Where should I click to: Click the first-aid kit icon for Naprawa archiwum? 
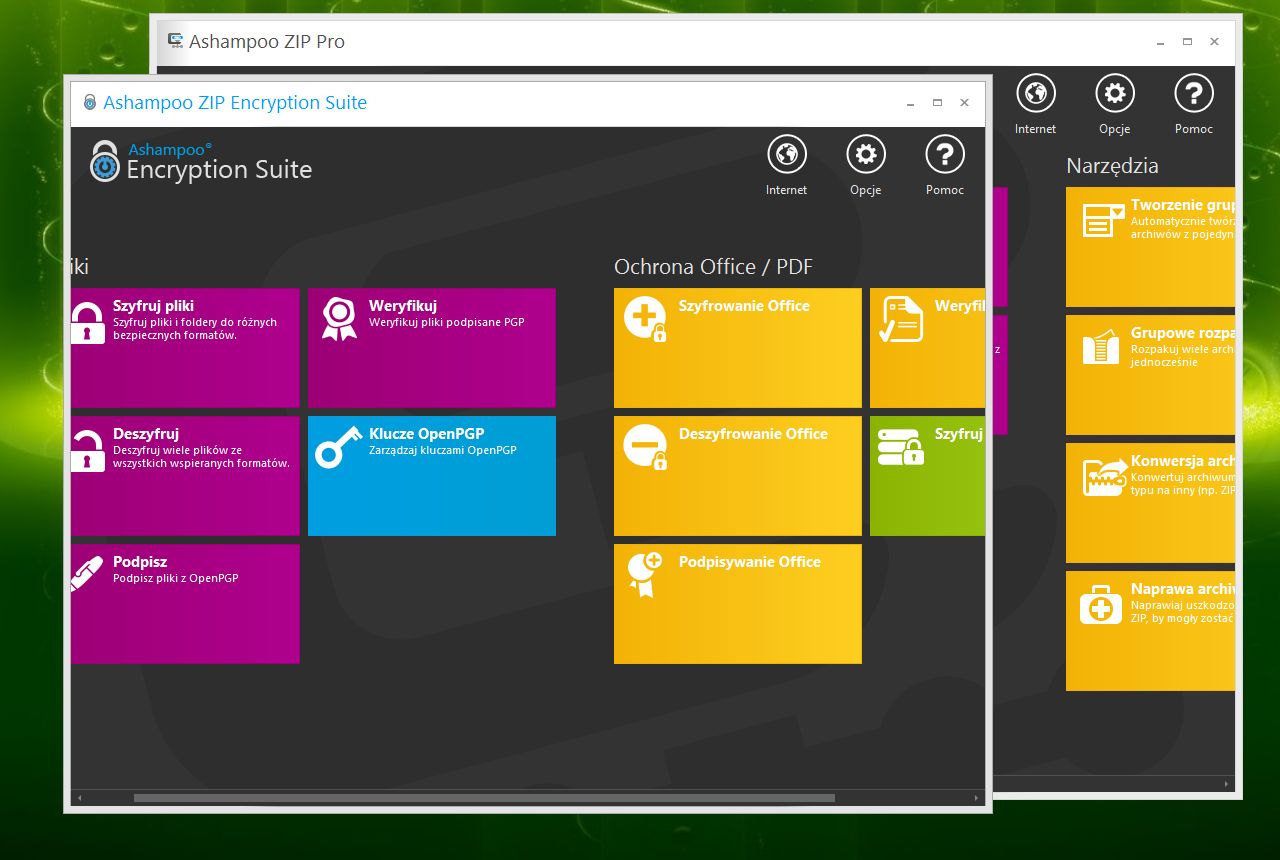[1100, 606]
